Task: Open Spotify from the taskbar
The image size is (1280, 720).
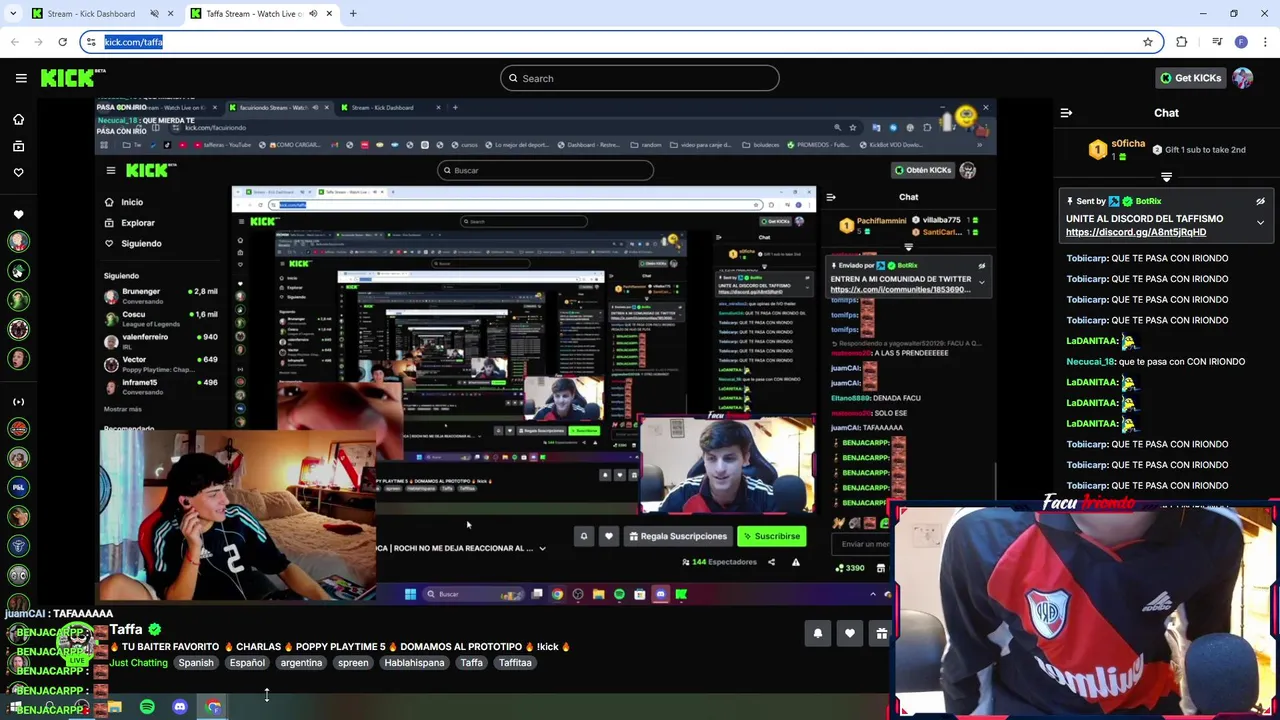Action: click(148, 707)
